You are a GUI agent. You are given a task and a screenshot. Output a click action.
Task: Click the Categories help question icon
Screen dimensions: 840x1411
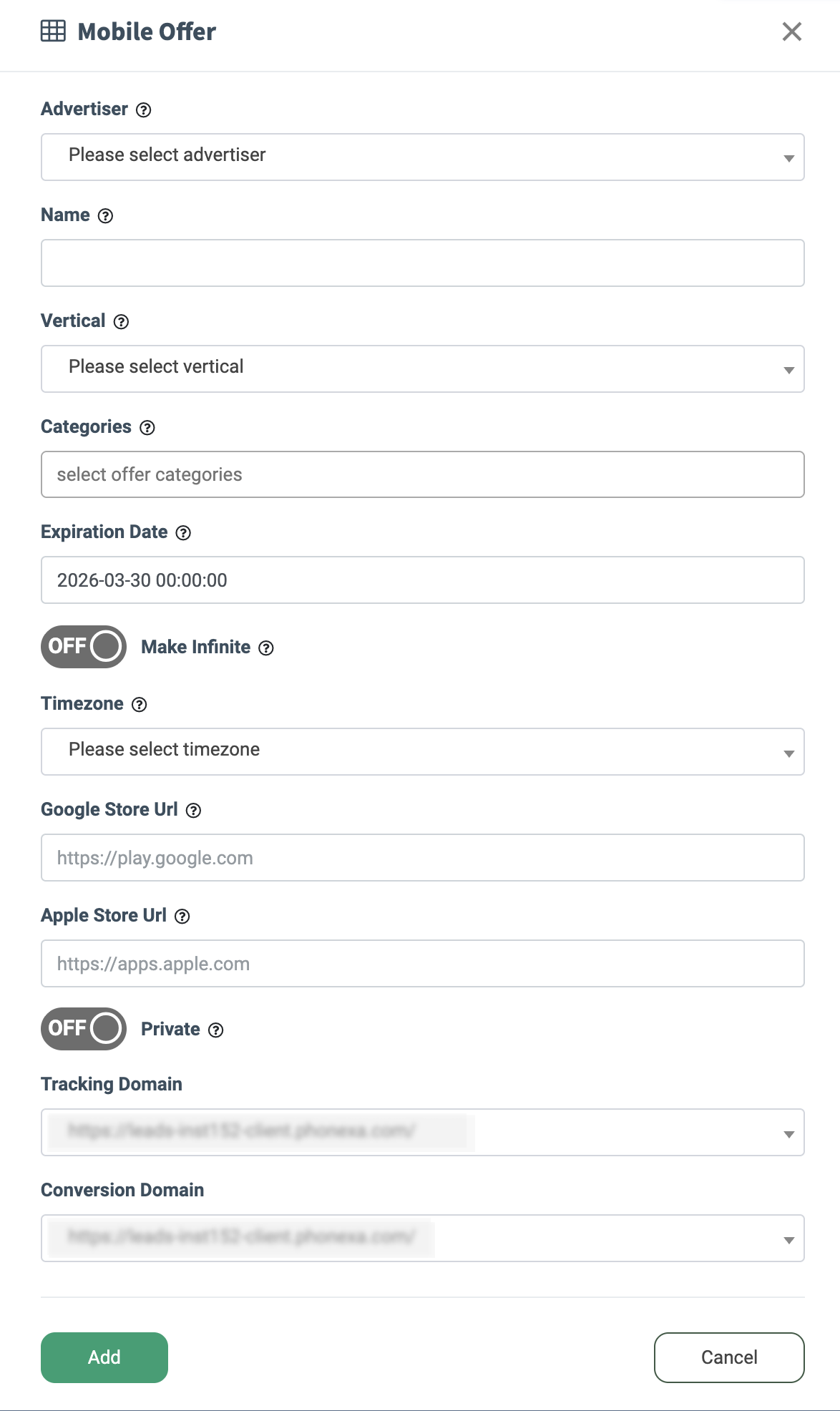click(x=147, y=428)
